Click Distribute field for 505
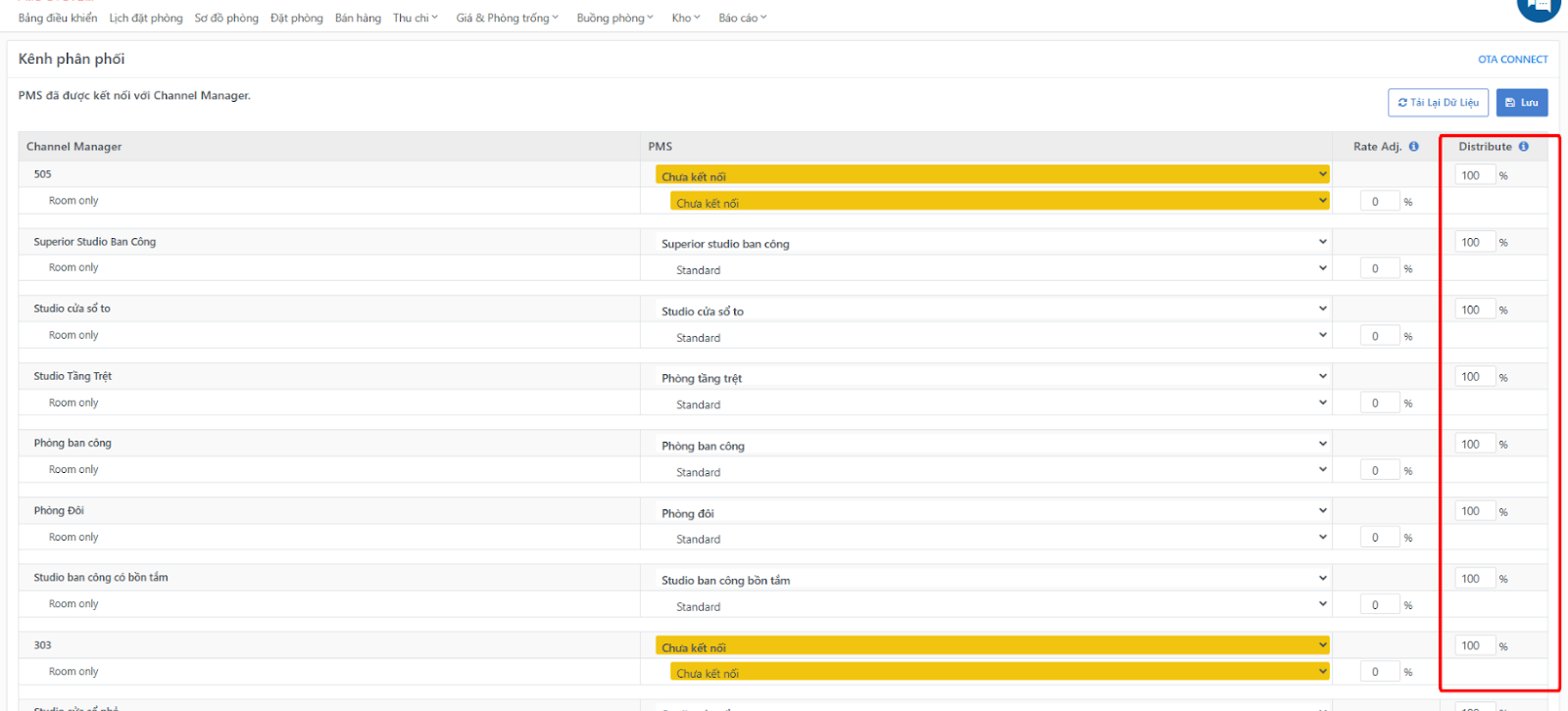The height and width of the screenshot is (711, 1568). point(1475,175)
